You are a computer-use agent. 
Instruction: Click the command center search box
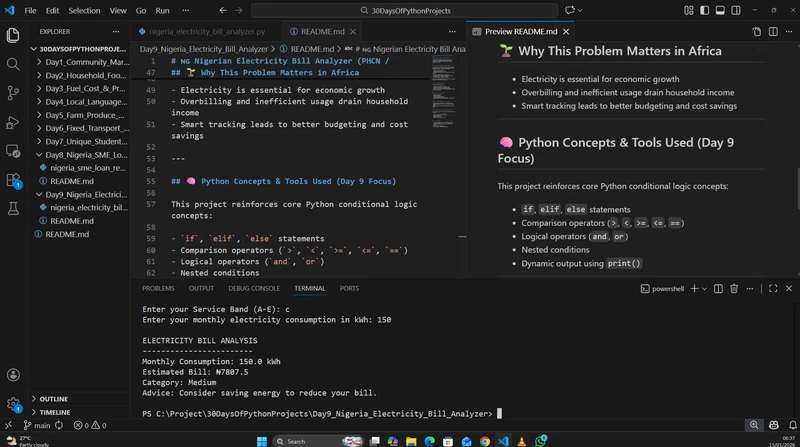pos(400,10)
